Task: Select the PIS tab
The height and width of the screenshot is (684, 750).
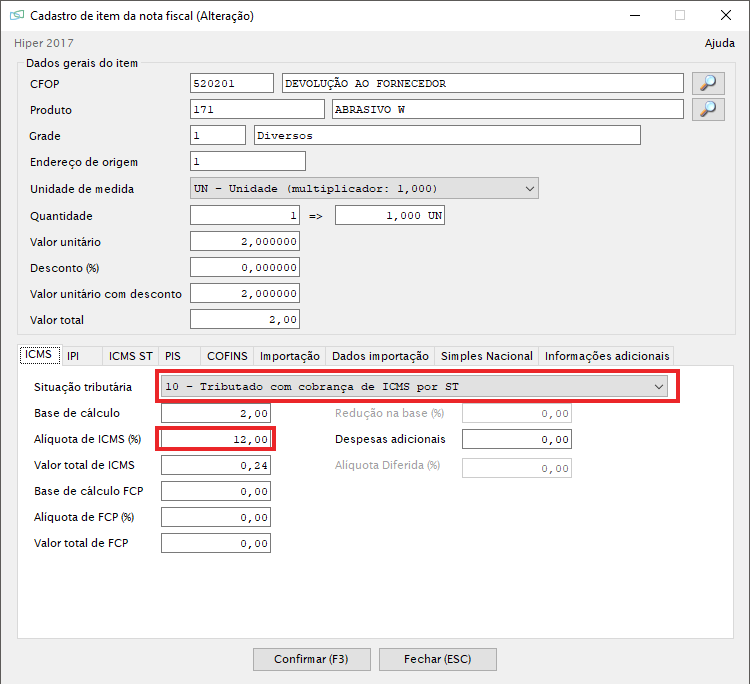Action: pos(173,356)
